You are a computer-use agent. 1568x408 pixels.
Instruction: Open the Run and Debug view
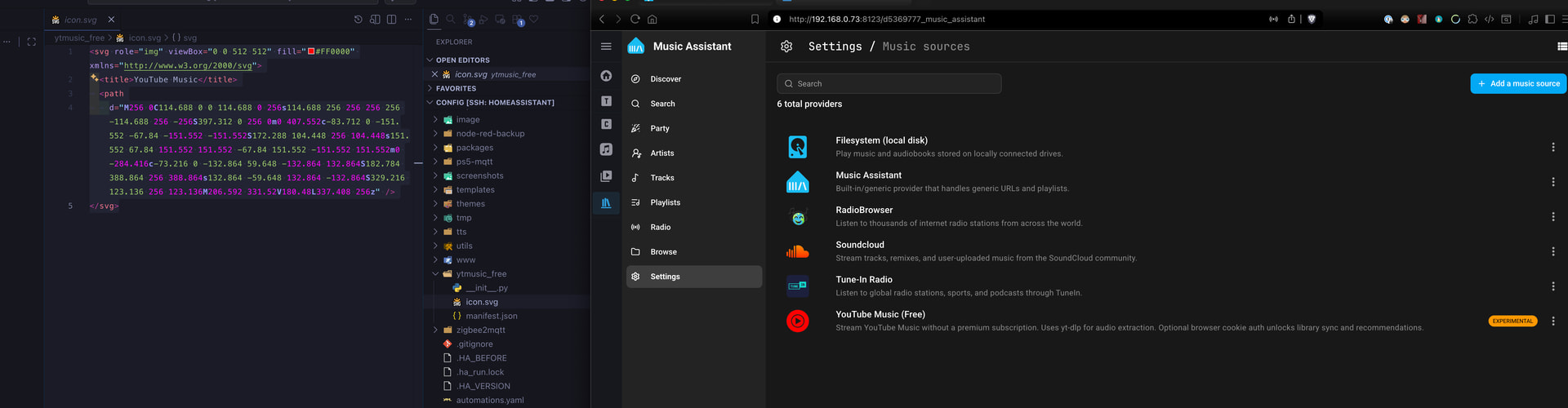coord(483,20)
